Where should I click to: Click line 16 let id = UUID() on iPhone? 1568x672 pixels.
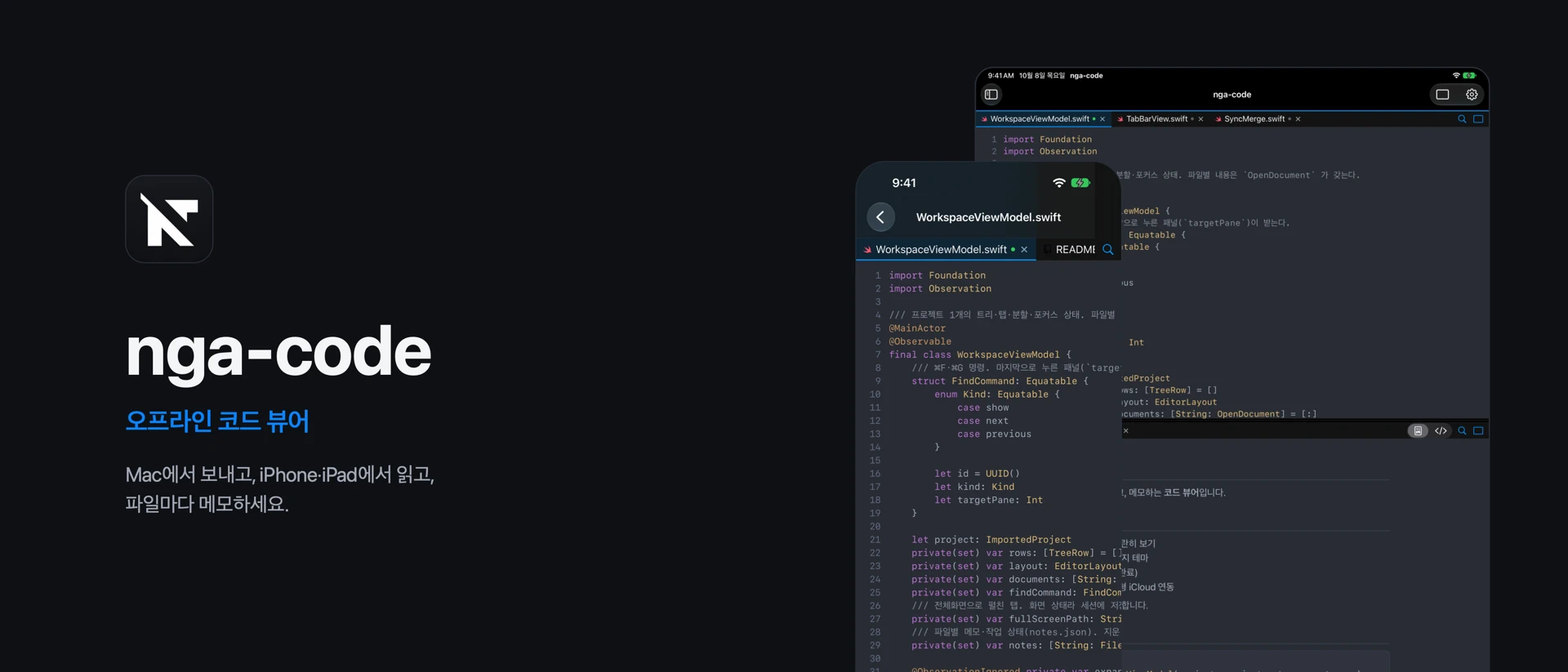click(x=977, y=474)
